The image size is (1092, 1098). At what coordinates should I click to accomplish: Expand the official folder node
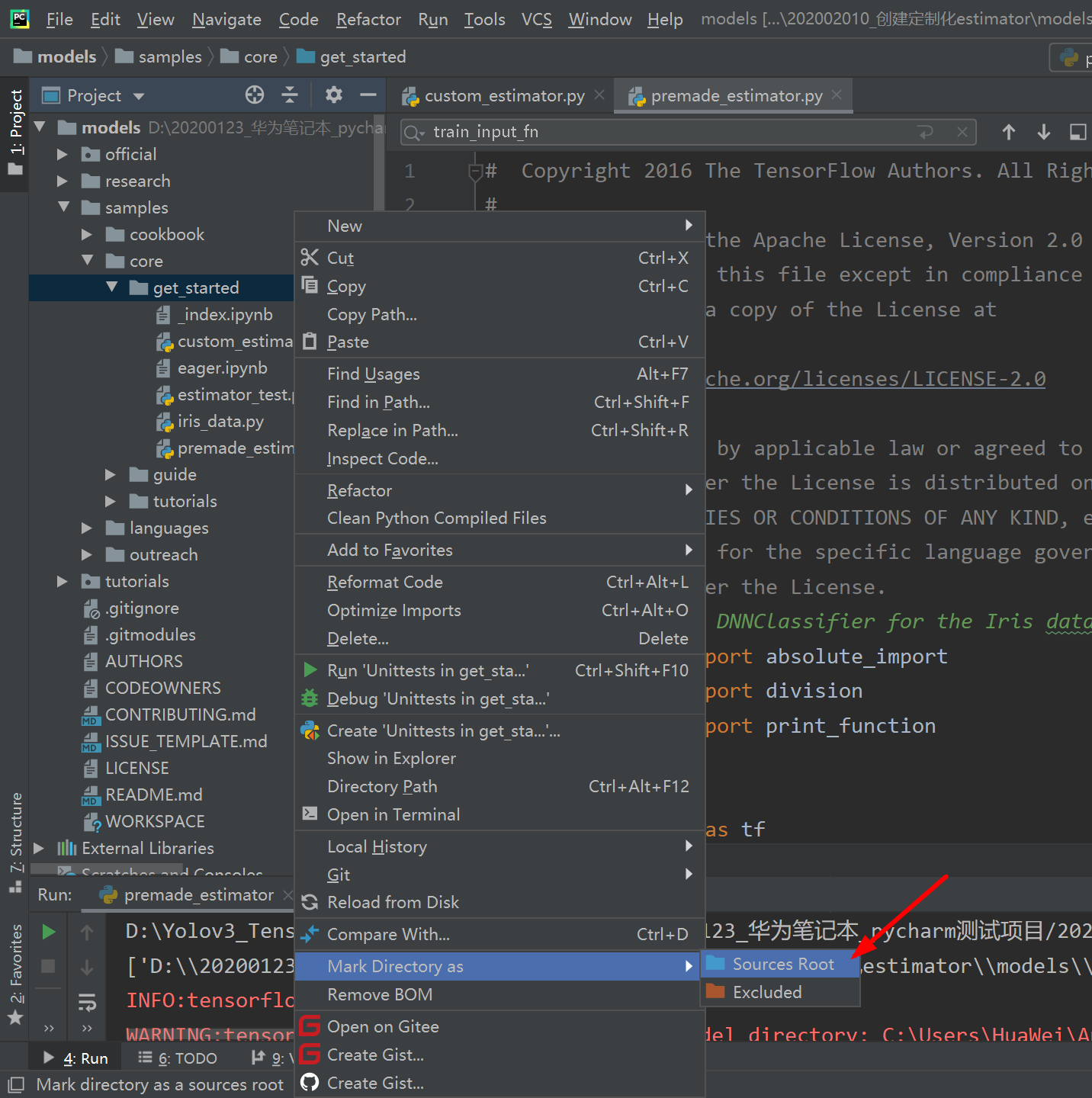click(x=63, y=154)
